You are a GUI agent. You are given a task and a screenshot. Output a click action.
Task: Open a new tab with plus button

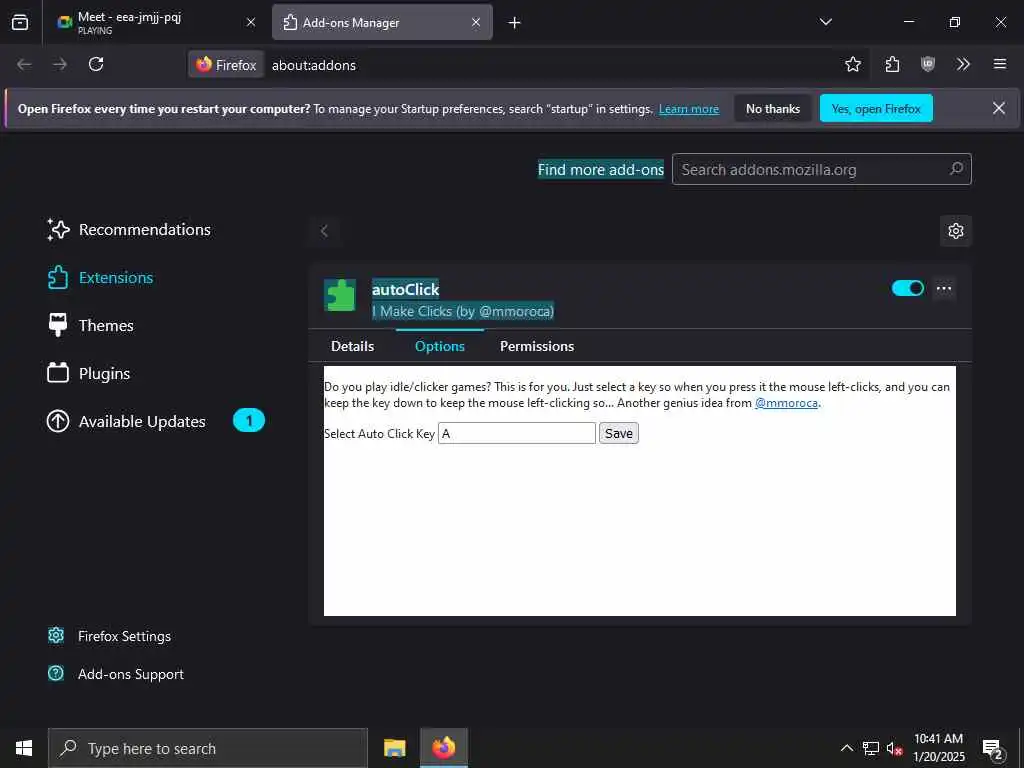click(515, 23)
